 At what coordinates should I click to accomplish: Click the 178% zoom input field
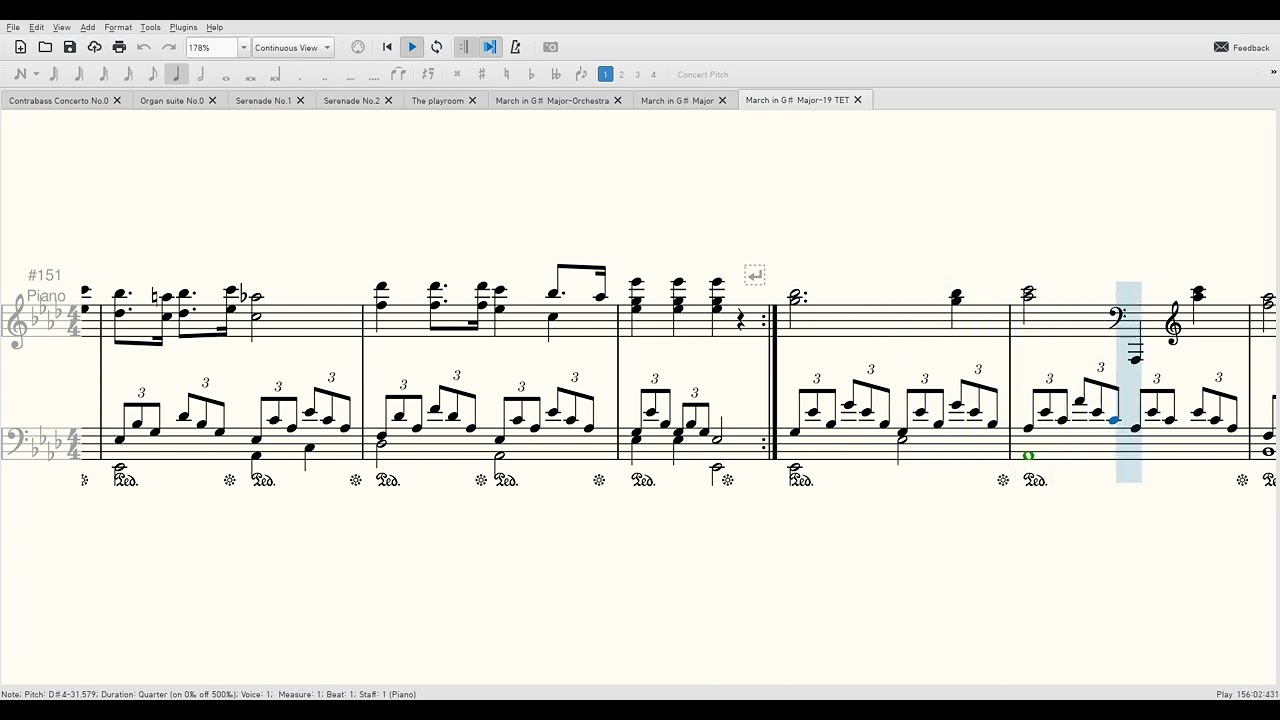pyautogui.click(x=211, y=47)
